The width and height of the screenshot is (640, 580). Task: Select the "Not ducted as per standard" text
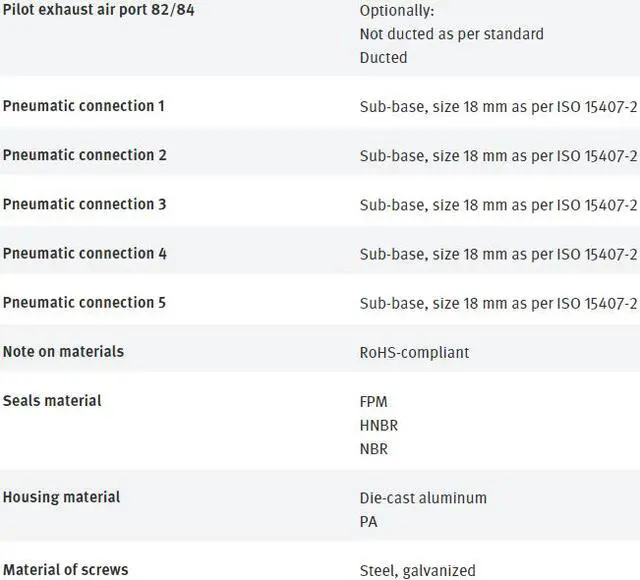pos(451,34)
